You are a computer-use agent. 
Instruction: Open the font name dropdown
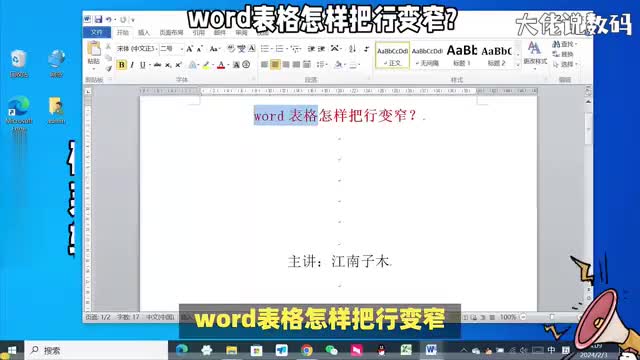(x=157, y=49)
